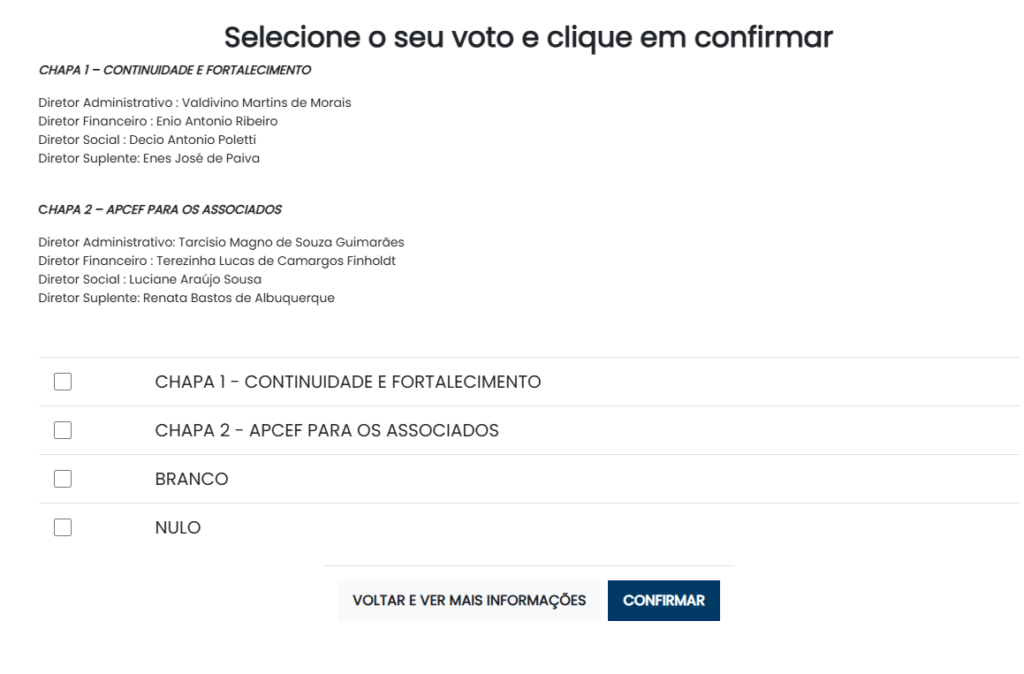Click the NULO option label text

pos(178,528)
